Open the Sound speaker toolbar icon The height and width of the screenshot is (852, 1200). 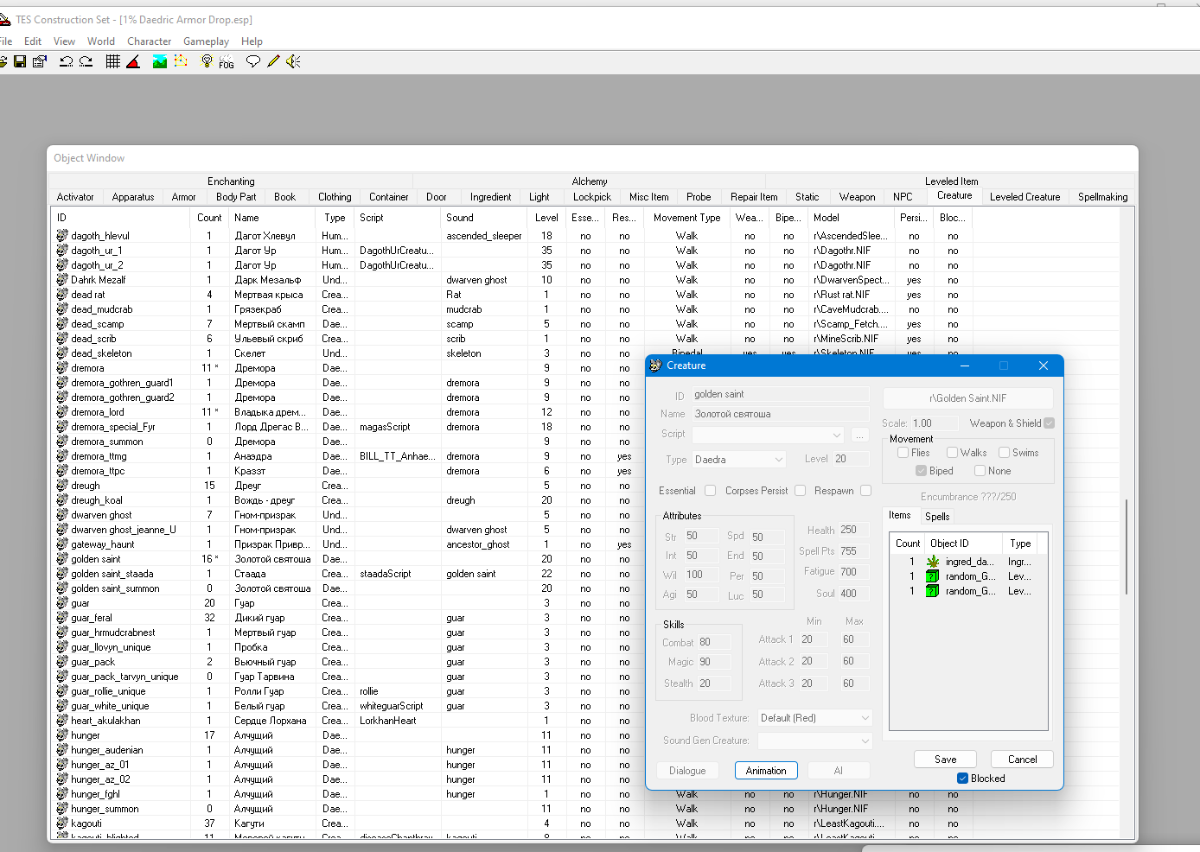pyautogui.click(x=293, y=62)
